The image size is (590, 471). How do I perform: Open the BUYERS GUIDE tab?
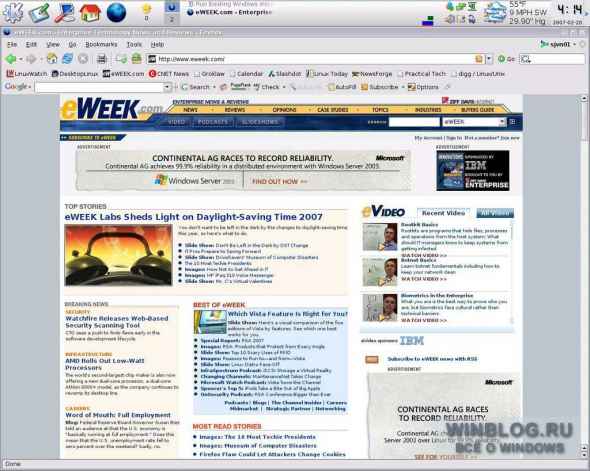pyautogui.click(x=477, y=110)
